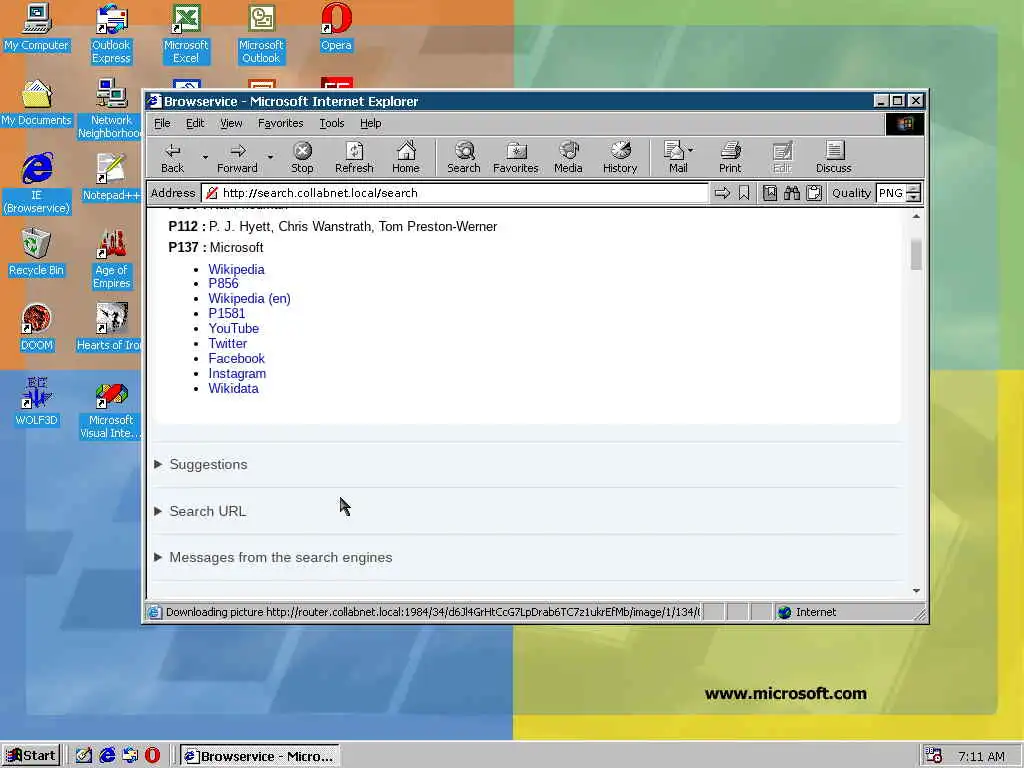Open the Tools menu
This screenshot has width=1024, height=768.
tap(332, 123)
